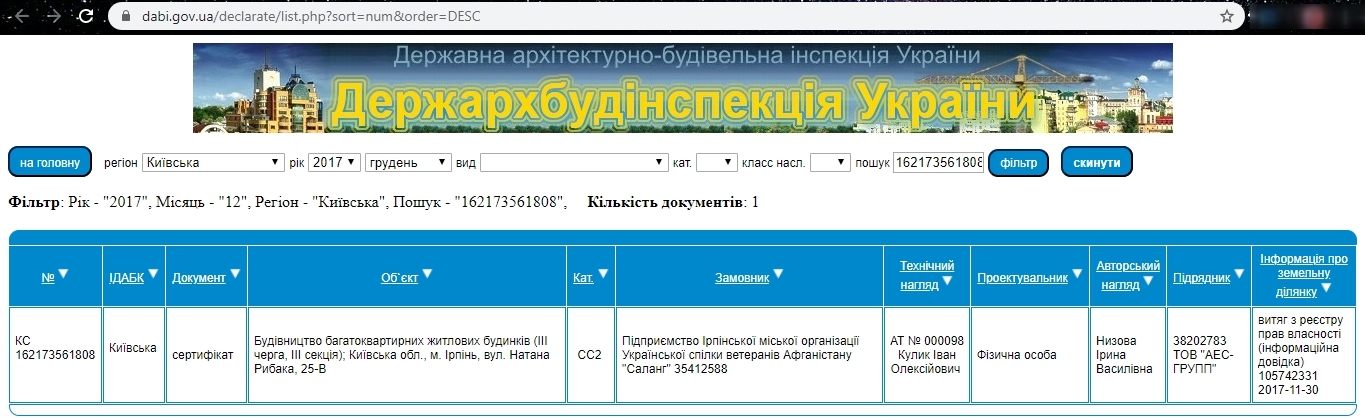Click sort triangle next to Підрядник

point(1238,274)
